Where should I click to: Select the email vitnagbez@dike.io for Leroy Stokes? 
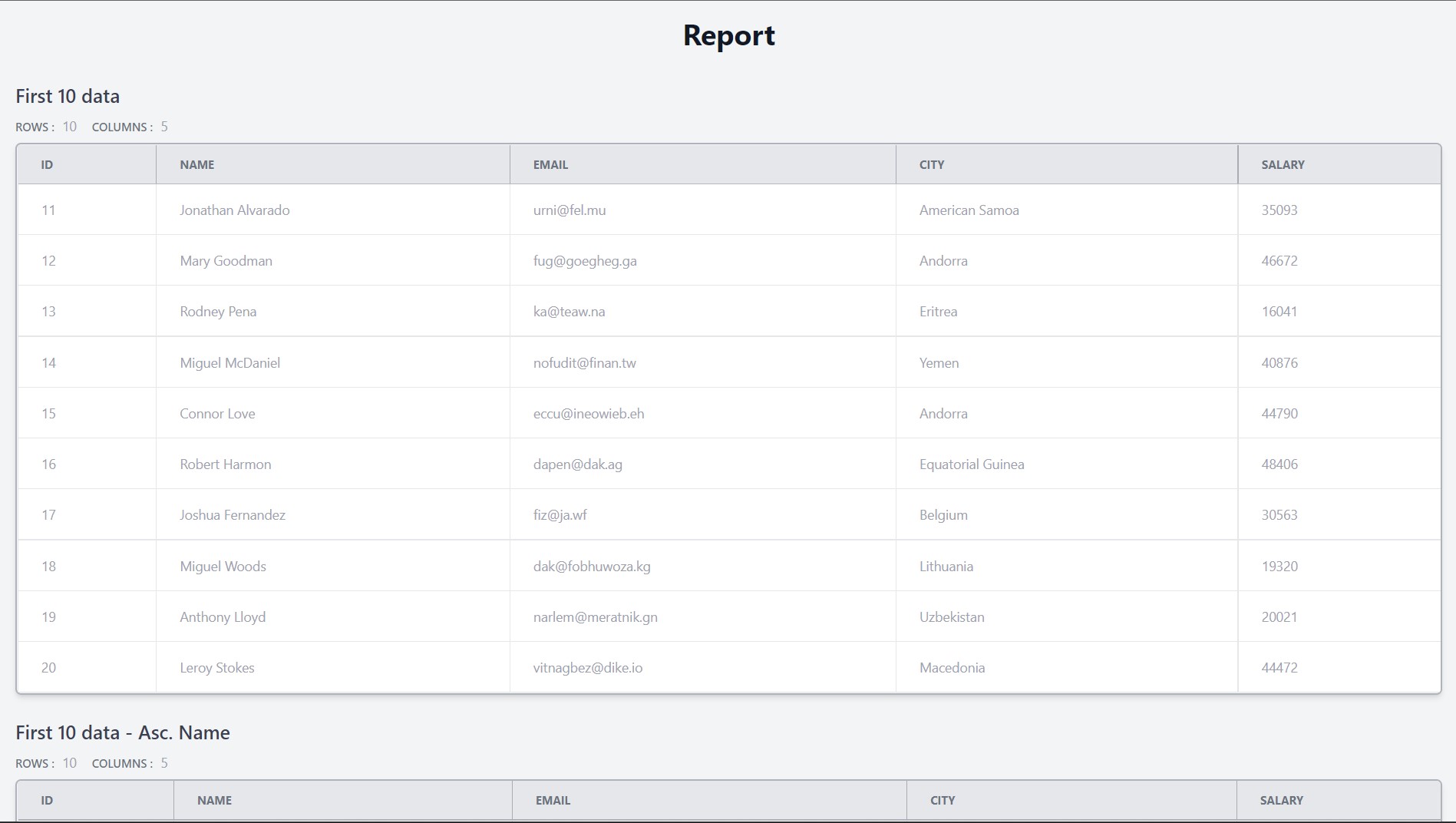589,667
